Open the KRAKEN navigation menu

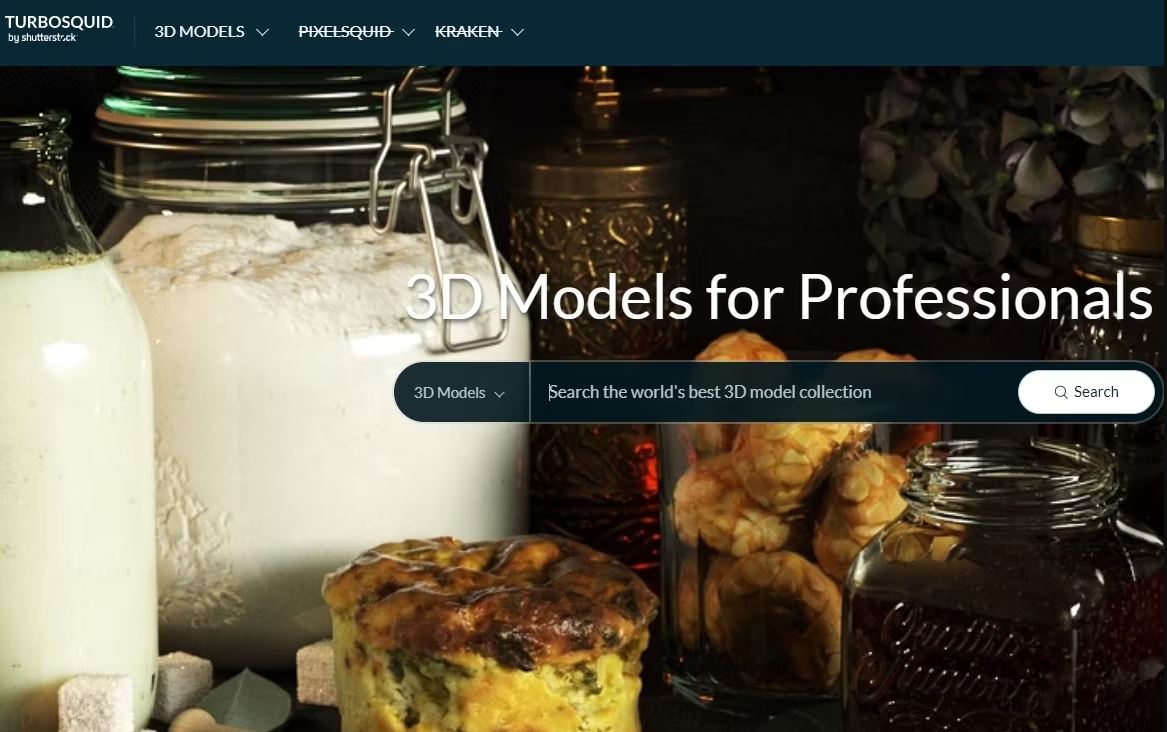tap(468, 32)
